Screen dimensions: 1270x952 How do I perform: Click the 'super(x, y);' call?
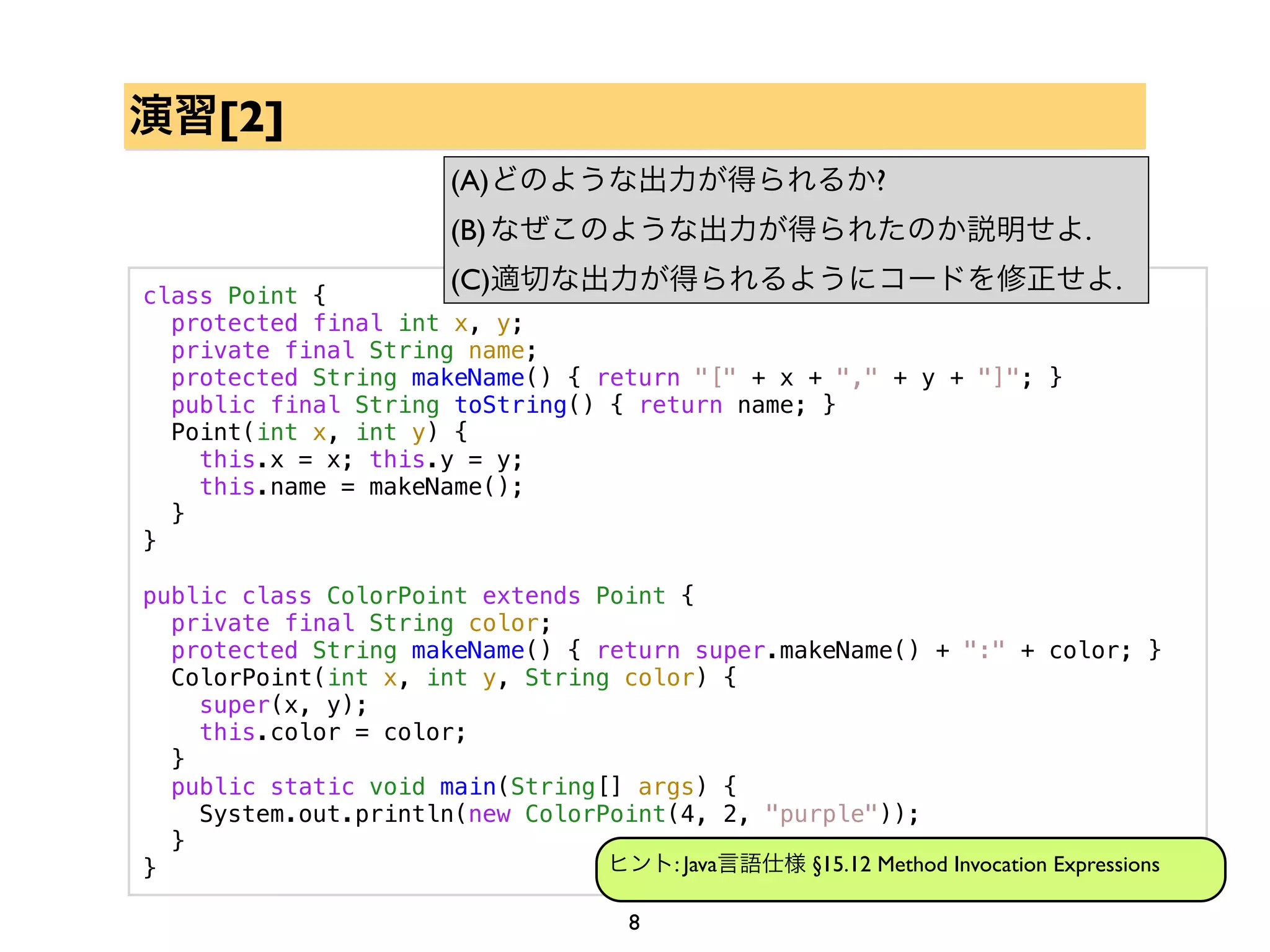[283, 705]
